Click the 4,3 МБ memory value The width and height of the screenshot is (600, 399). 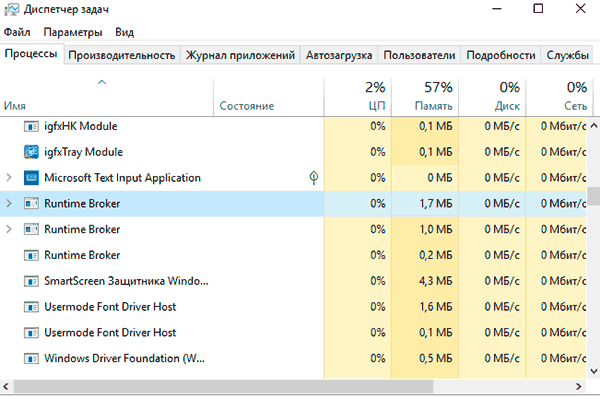pos(435,281)
